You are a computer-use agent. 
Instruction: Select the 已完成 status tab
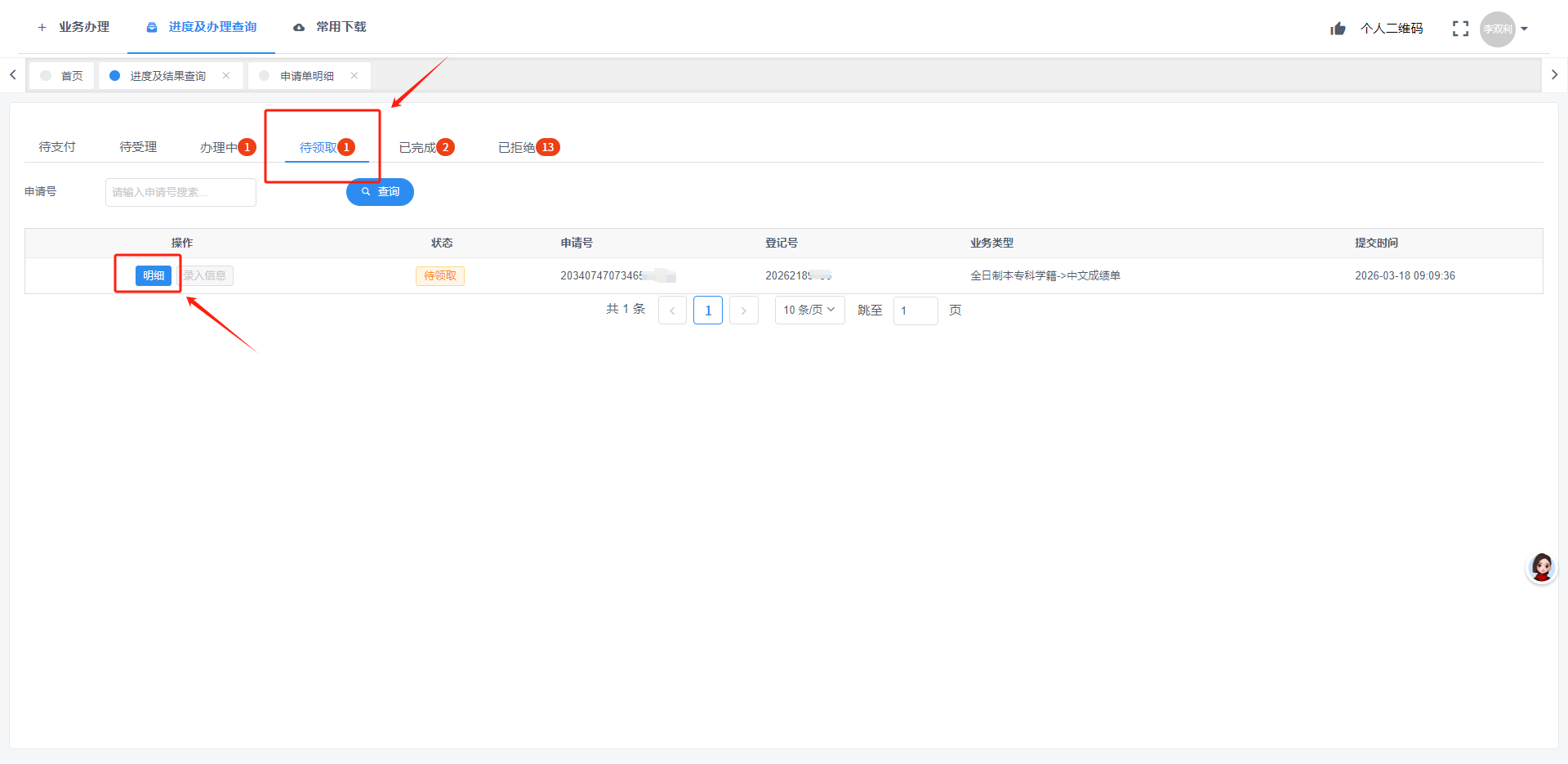(x=426, y=147)
